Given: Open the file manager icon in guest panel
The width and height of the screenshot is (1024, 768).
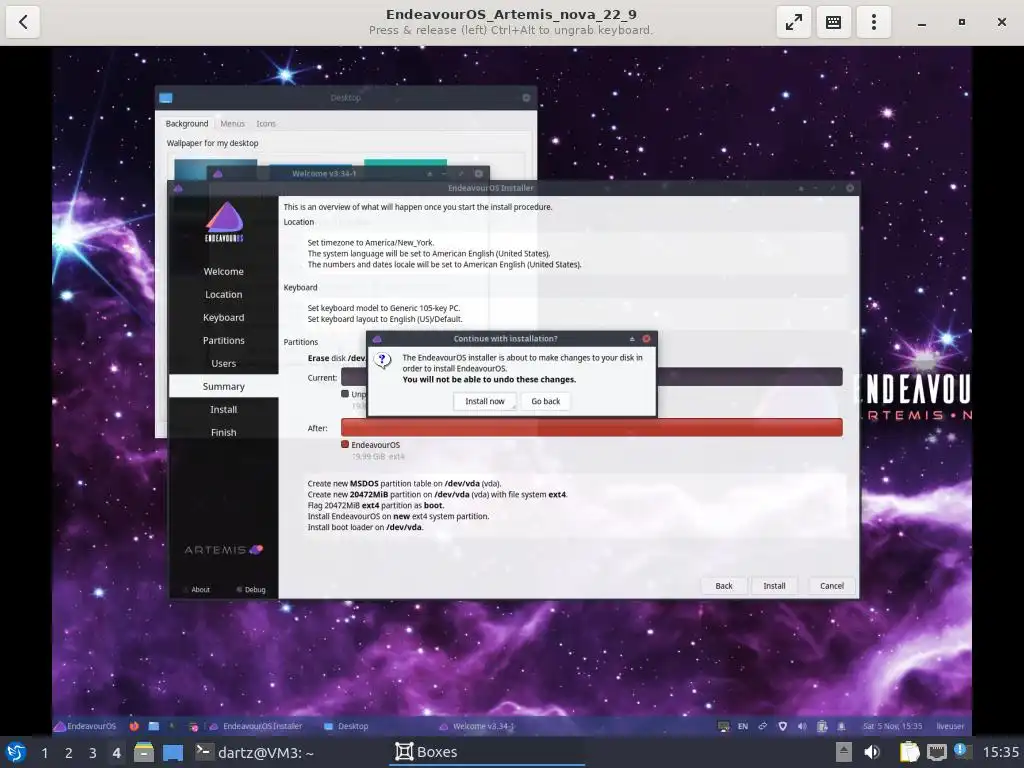Looking at the screenshot, I should point(154,726).
